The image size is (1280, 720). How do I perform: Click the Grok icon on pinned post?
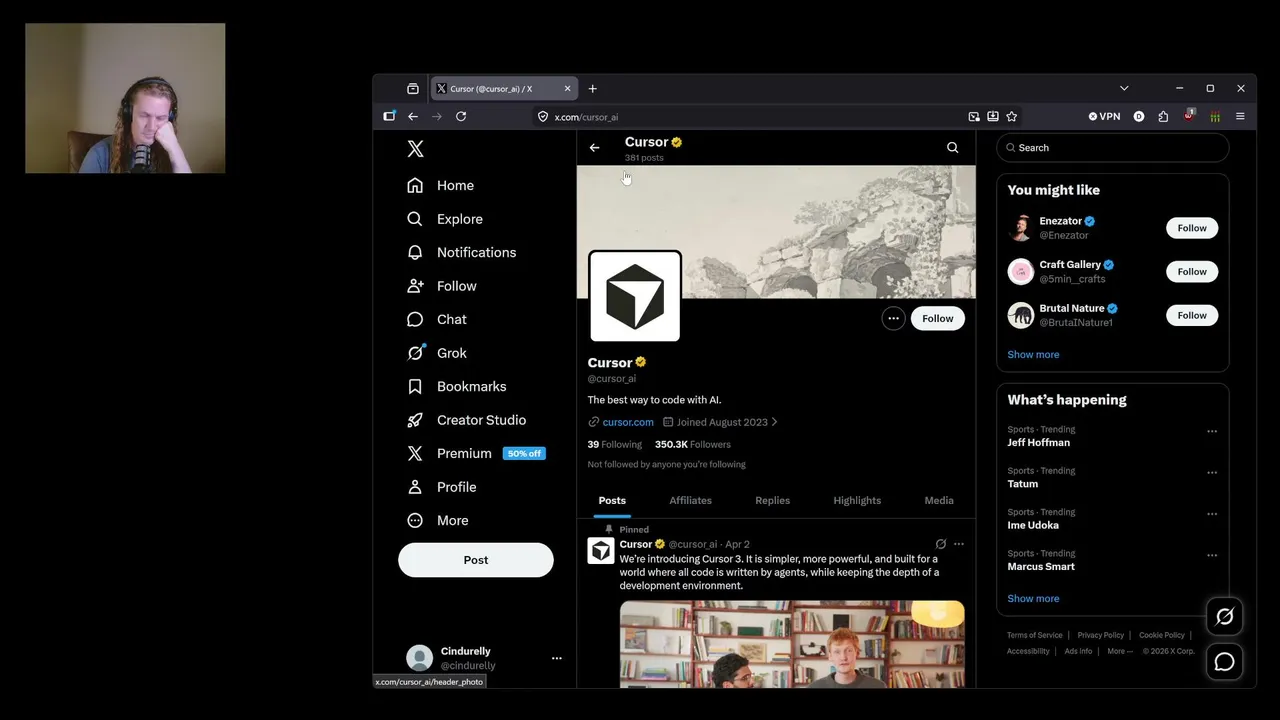940,544
